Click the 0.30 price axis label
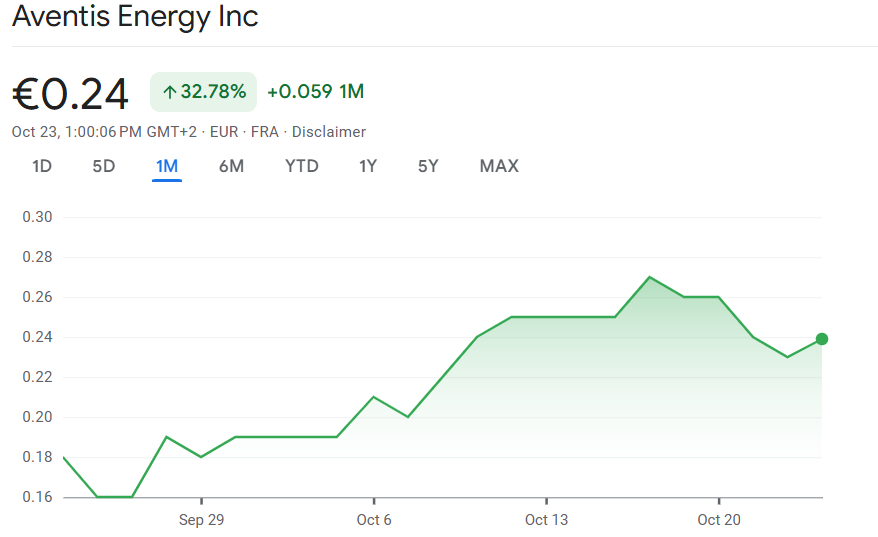878x537 pixels. (37, 217)
